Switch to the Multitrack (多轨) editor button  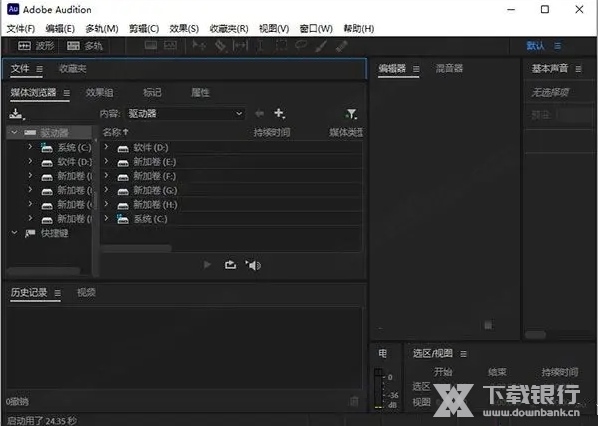pos(84,46)
